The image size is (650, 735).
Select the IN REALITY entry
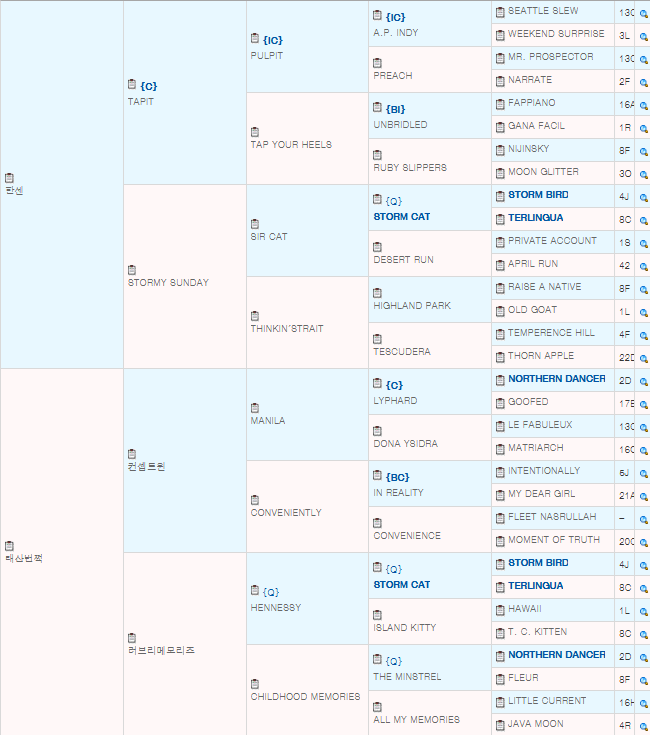pos(398,493)
